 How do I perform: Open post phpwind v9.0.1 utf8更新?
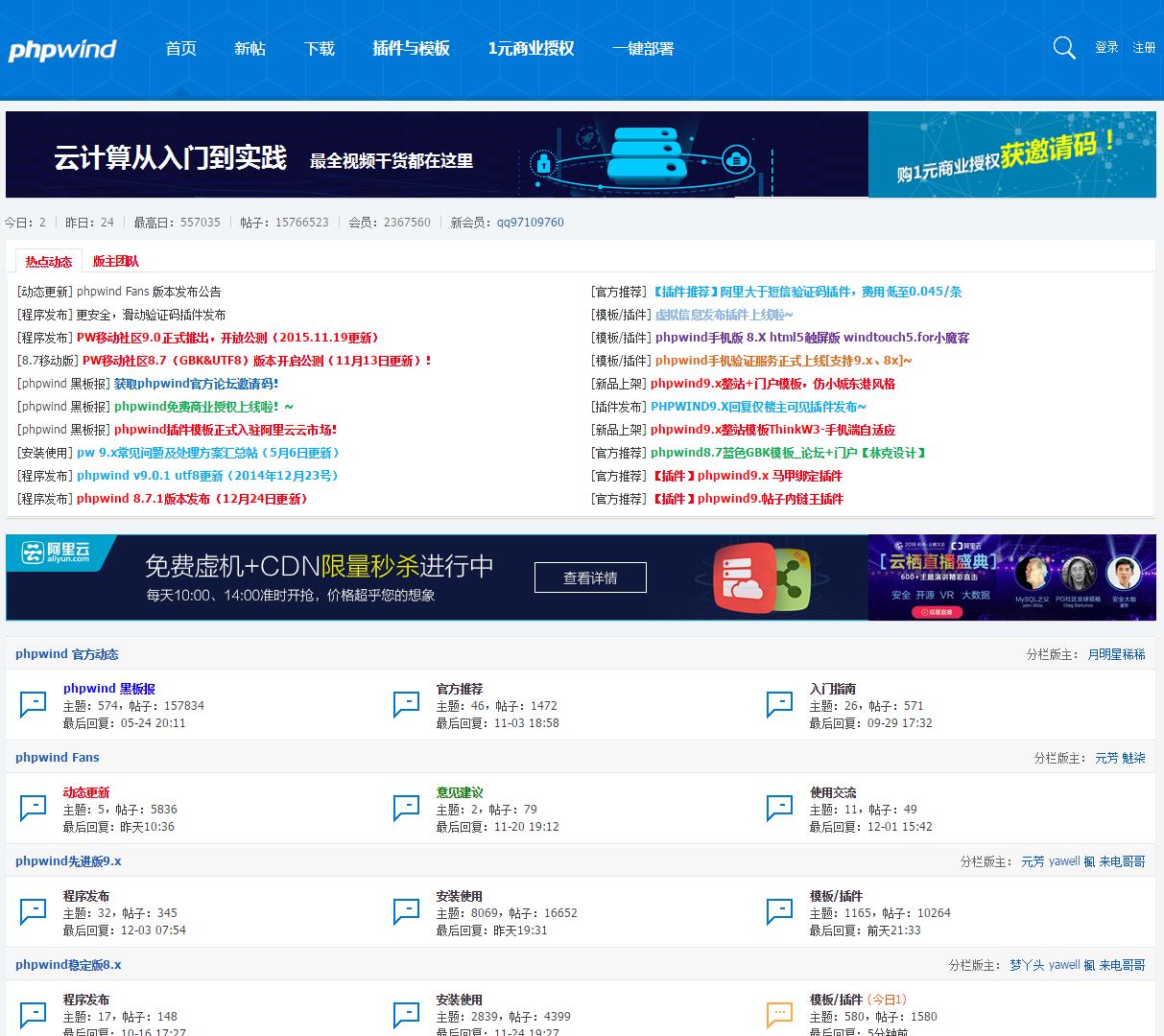point(207,476)
